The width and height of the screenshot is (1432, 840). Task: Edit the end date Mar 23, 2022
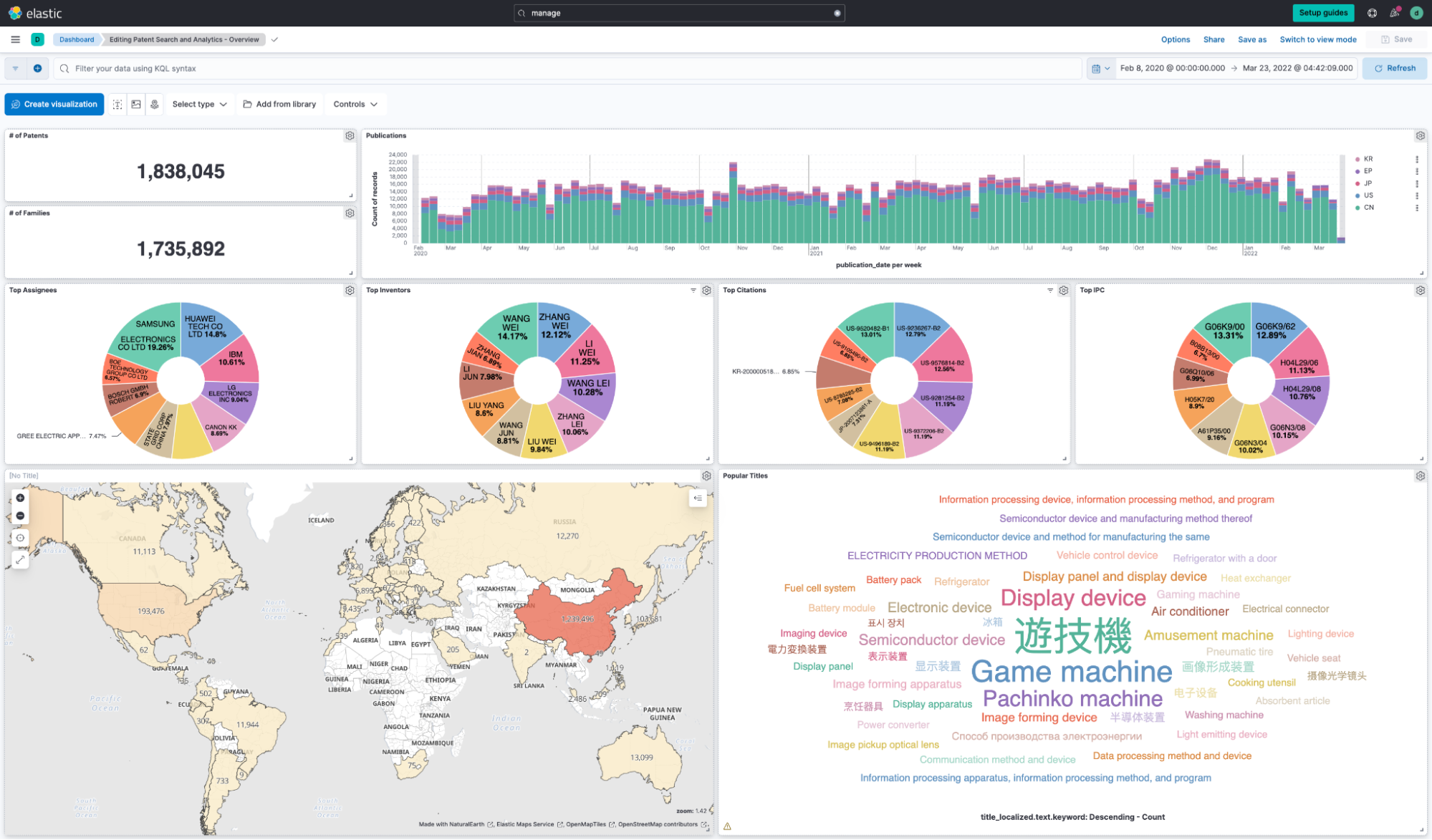coord(1297,68)
